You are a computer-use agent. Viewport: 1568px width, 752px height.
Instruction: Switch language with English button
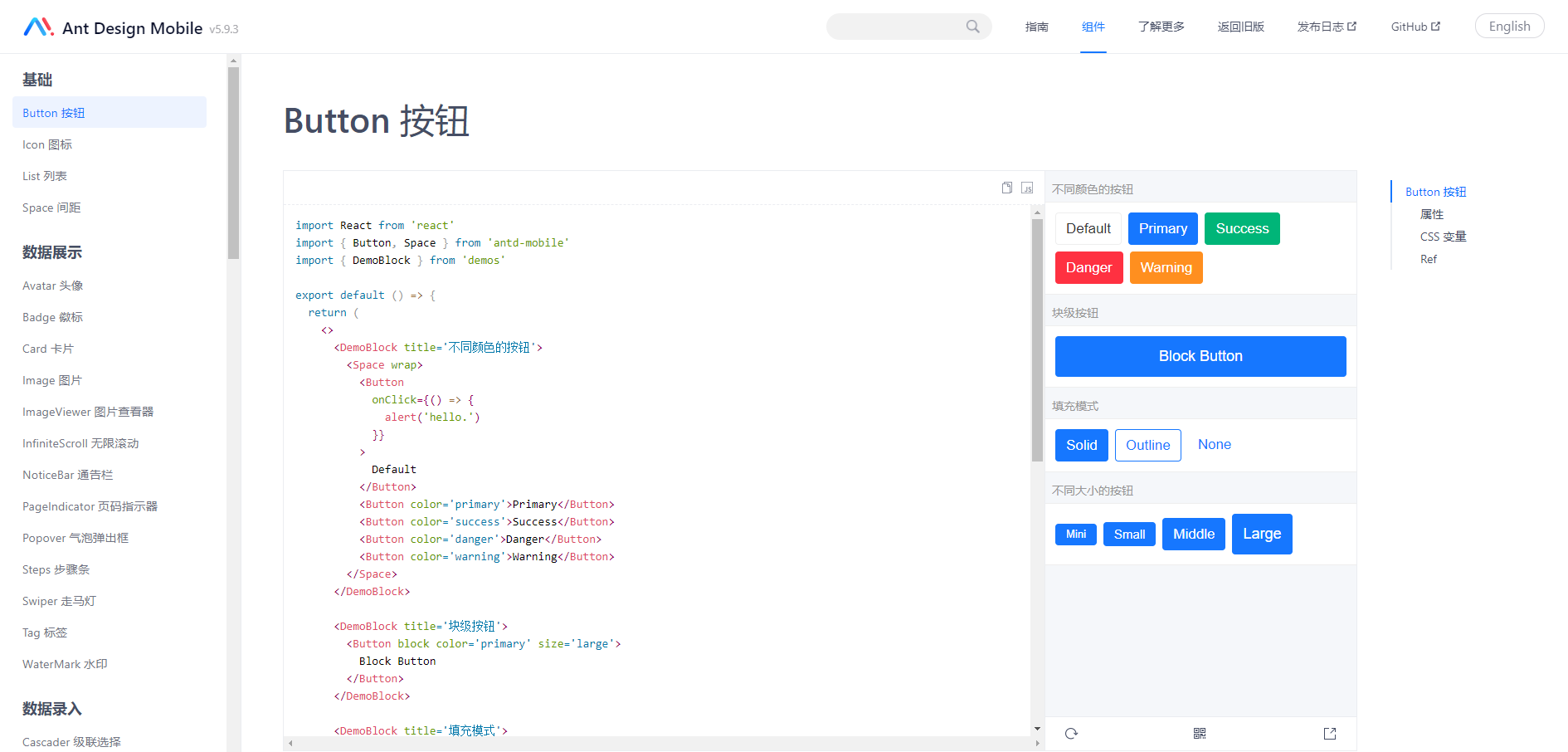coord(1510,27)
